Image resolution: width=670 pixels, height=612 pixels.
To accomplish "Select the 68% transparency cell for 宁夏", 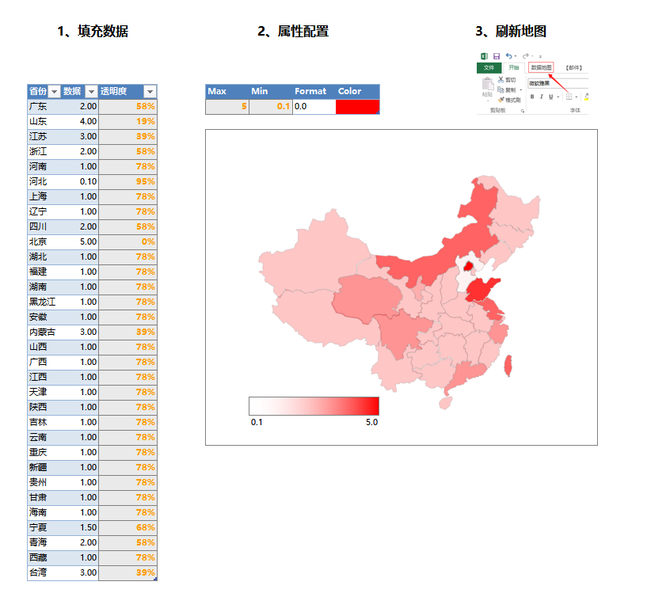I will coord(128,527).
